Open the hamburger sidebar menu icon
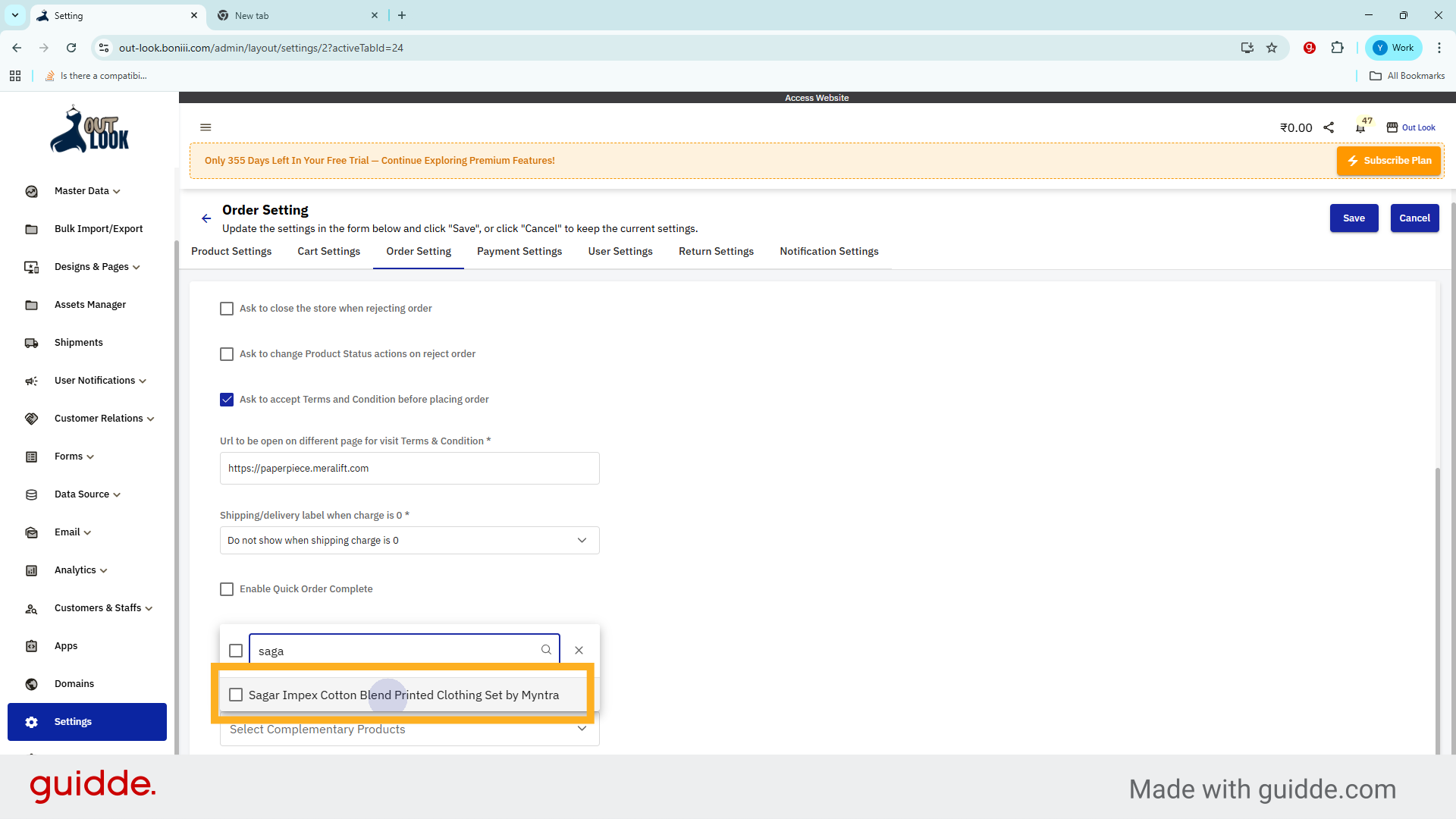1456x819 pixels. [x=206, y=127]
